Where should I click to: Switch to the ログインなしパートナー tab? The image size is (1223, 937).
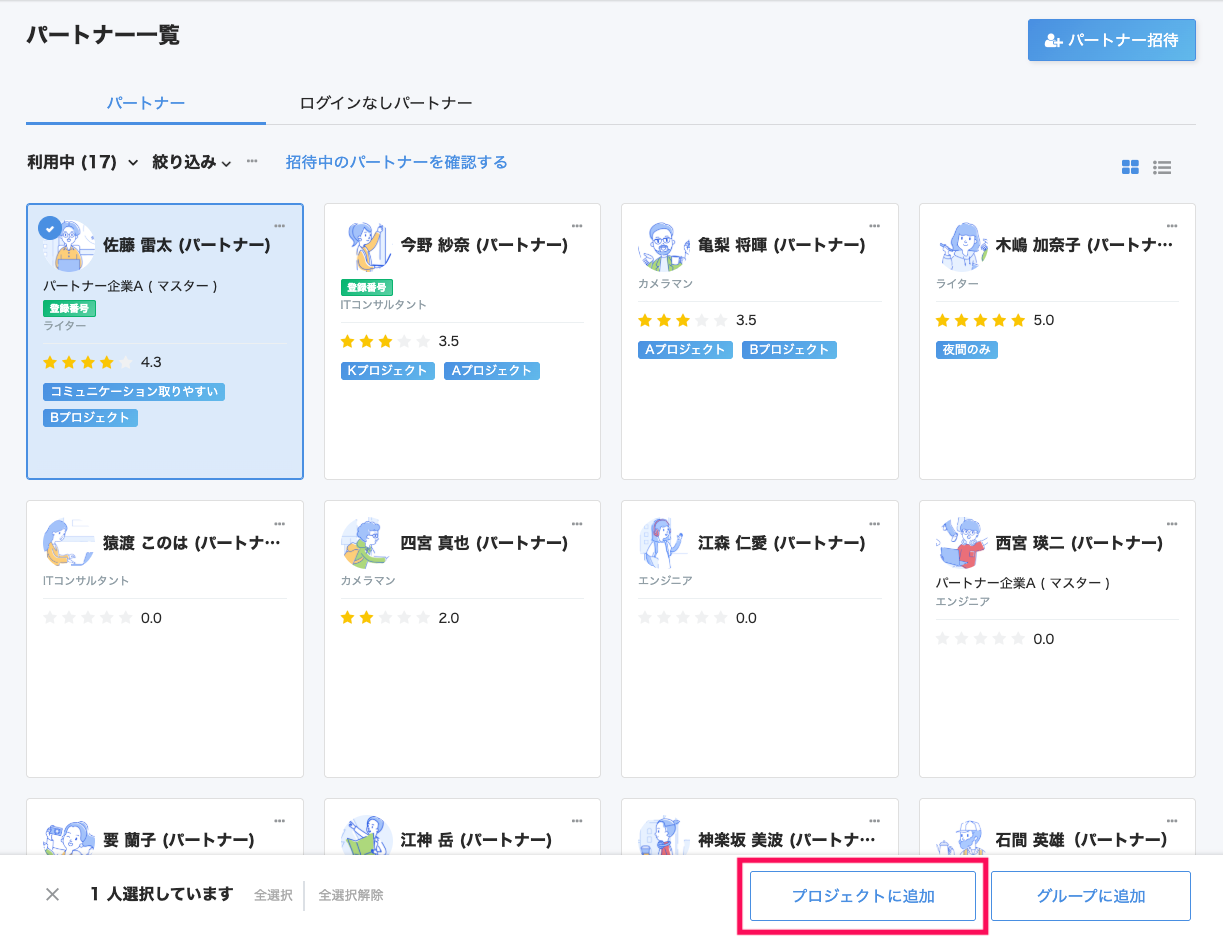(x=386, y=103)
